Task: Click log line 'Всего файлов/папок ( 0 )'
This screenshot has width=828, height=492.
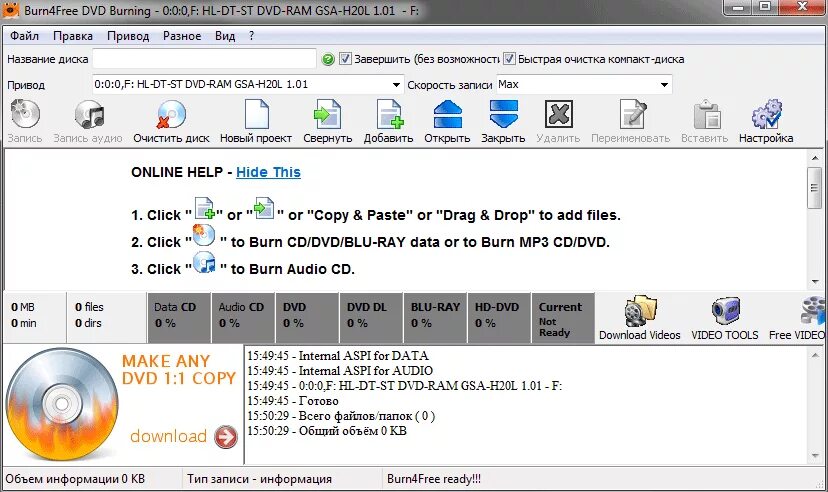Action: pyautogui.click(x=341, y=416)
